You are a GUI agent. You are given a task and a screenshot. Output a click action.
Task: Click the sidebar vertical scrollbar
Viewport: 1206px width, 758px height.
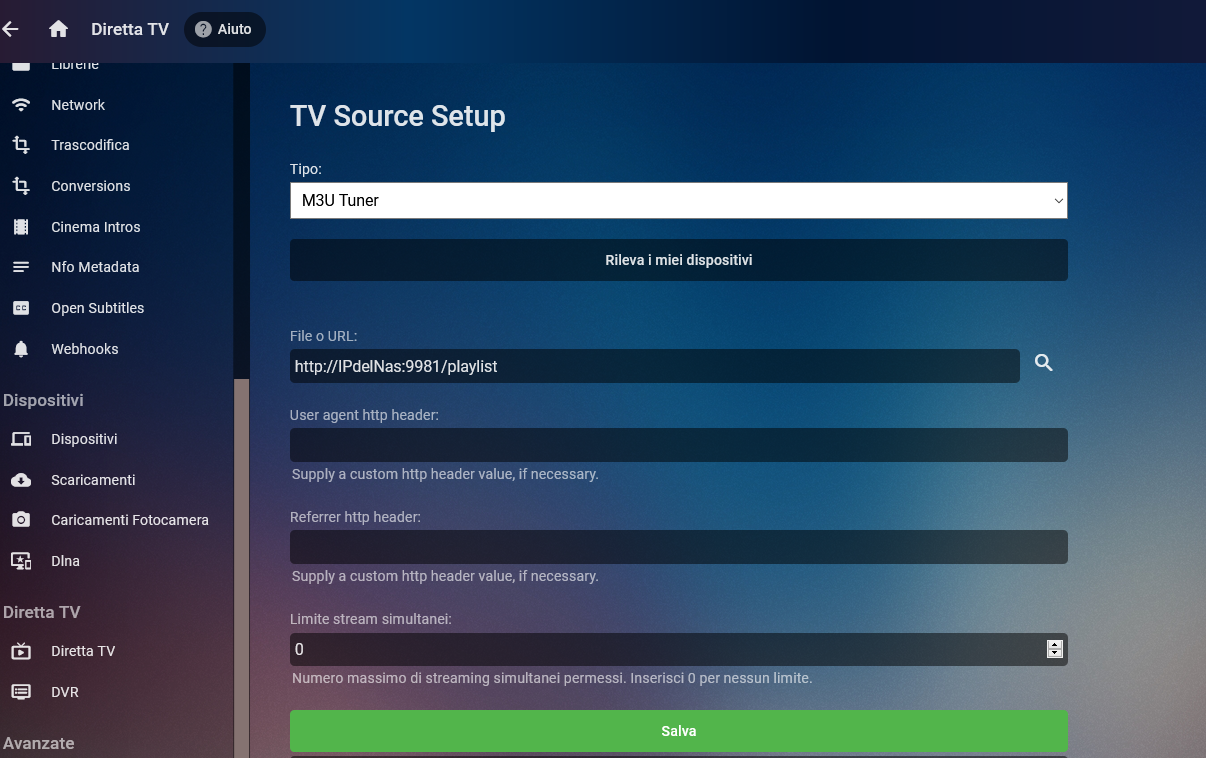click(241, 560)
